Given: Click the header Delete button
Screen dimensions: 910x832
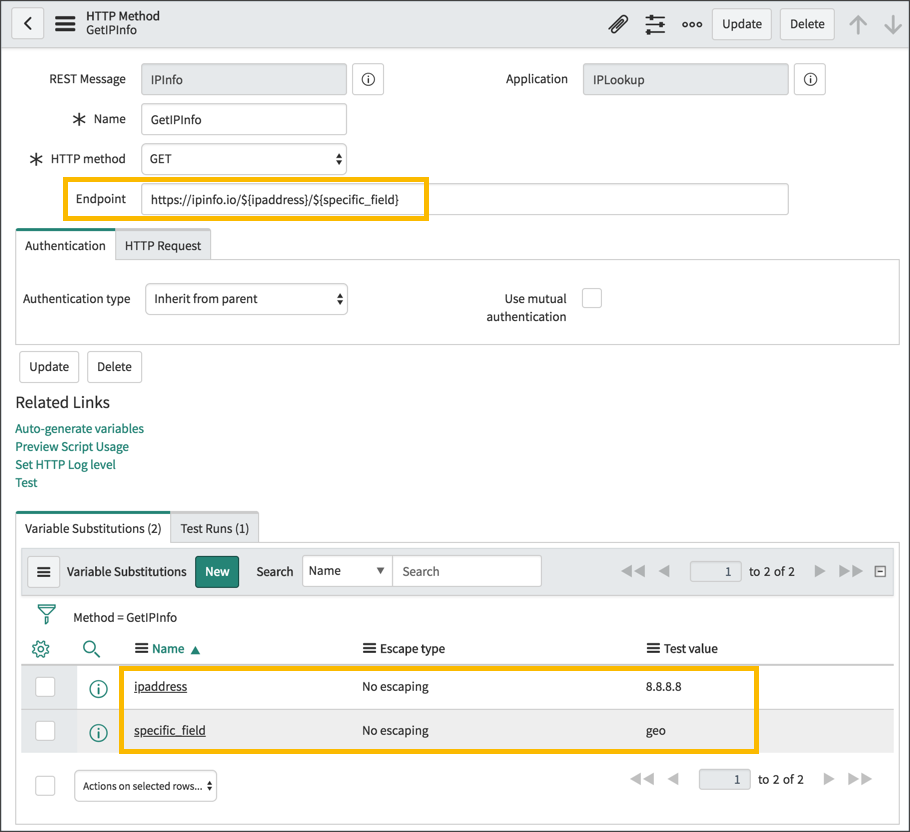Looking at the screenshot, I should coord(807,24).
